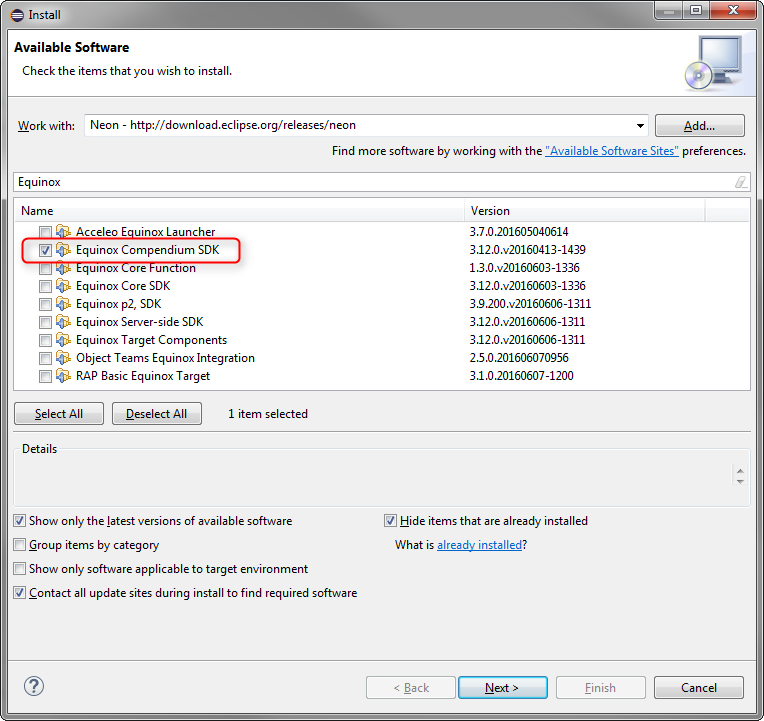This screenshot has width=764, height=721.
Task: Open help with the question mark icon
Action: pyautogui.click(x=34, y=686)
